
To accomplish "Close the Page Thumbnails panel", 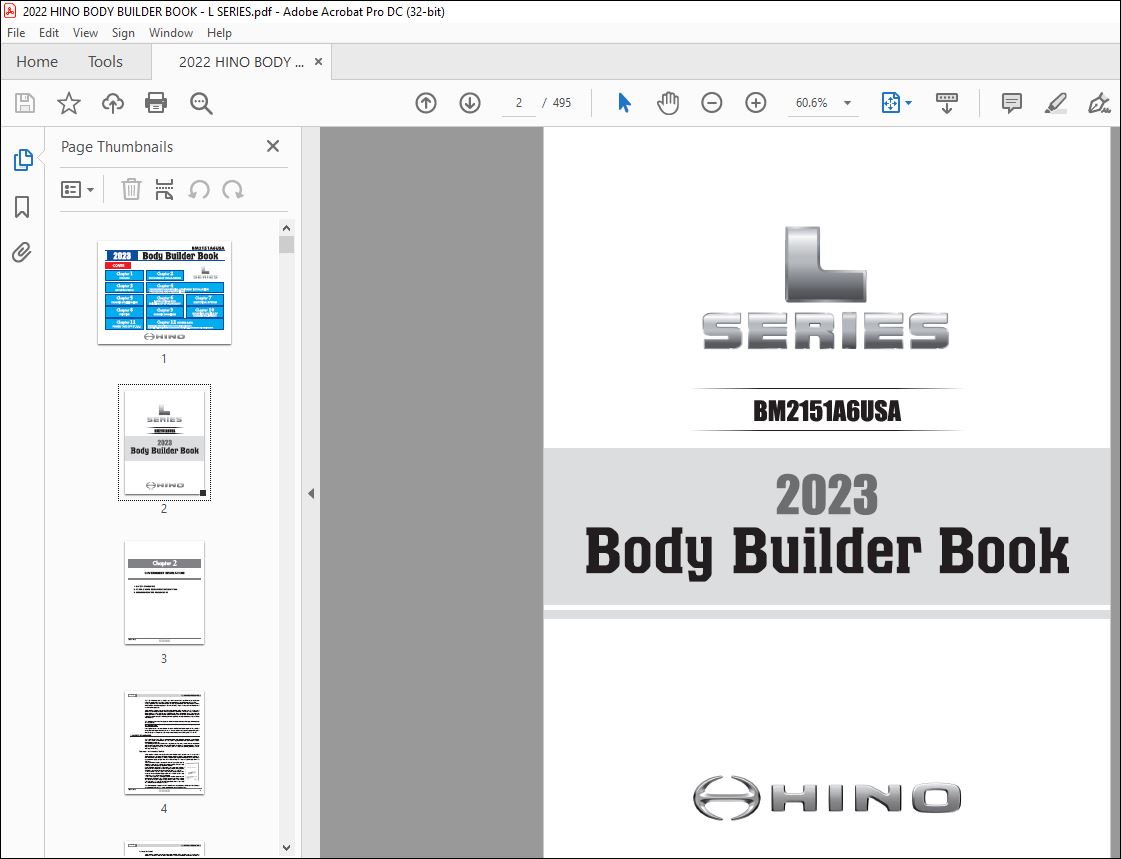I will (272, 146).
